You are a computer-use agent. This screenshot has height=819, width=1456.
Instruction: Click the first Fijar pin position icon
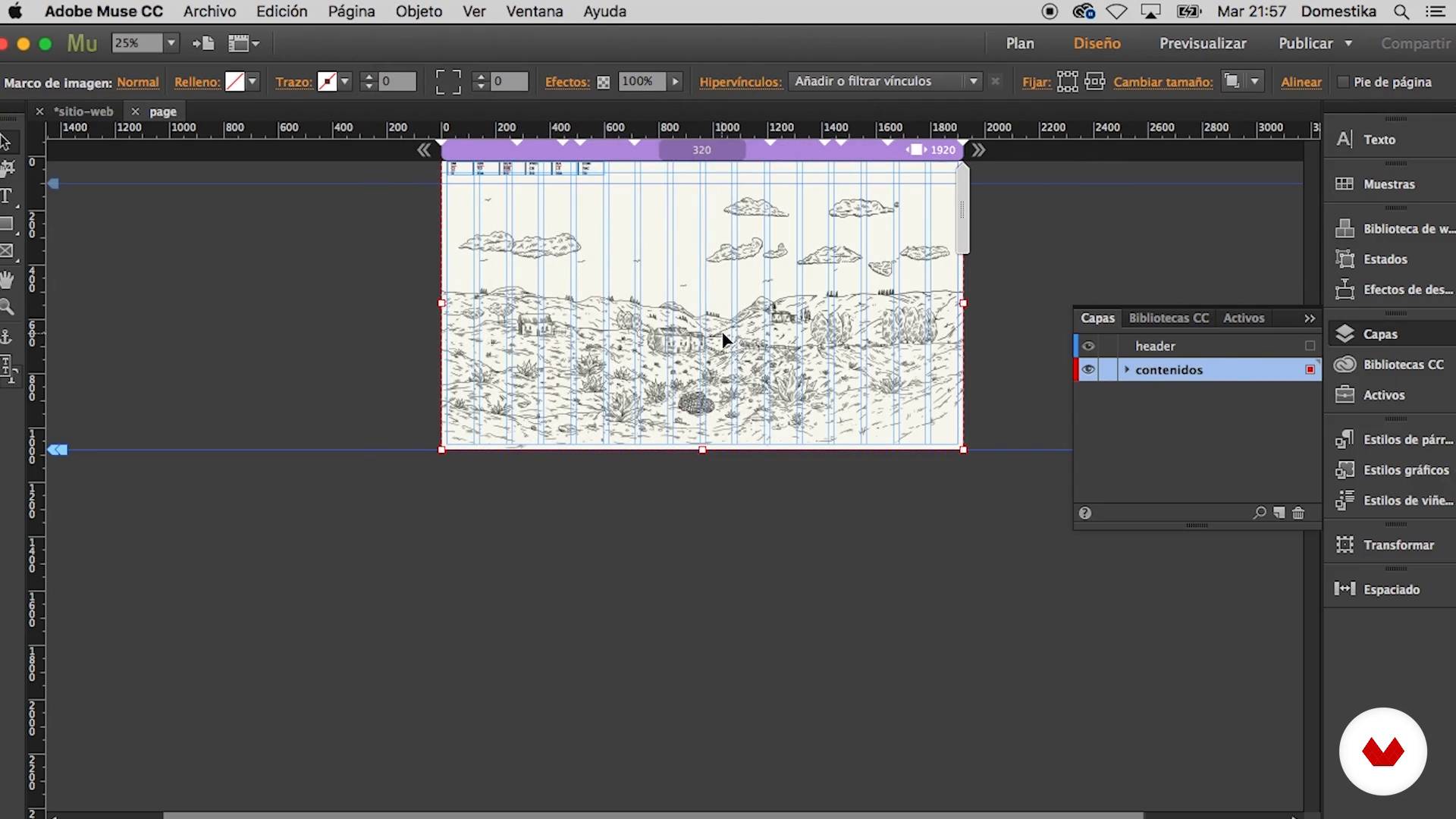1067,81
